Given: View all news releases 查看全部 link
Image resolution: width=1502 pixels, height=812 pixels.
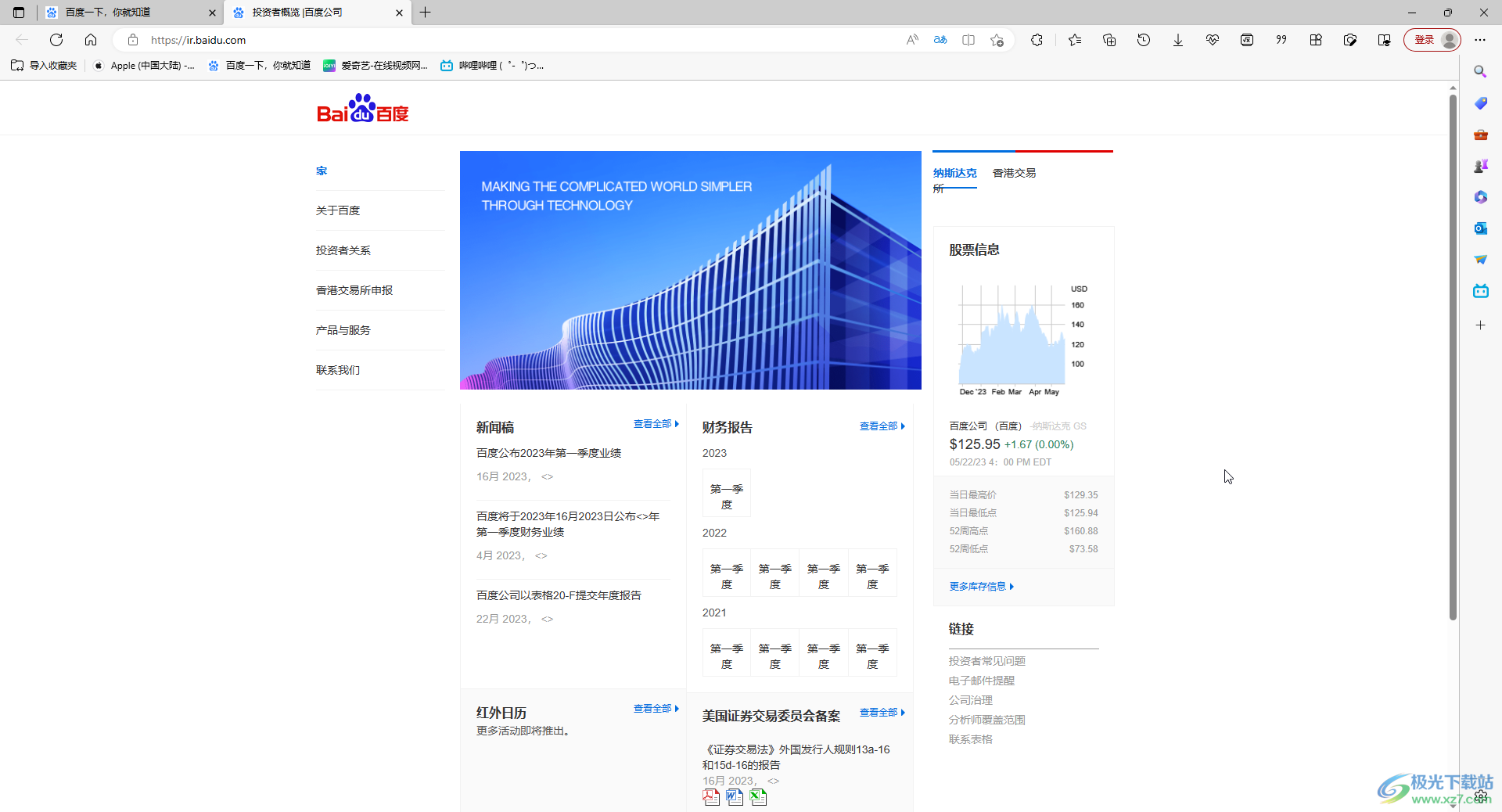Looking at the screenshot, I should (x=656, y=424).
